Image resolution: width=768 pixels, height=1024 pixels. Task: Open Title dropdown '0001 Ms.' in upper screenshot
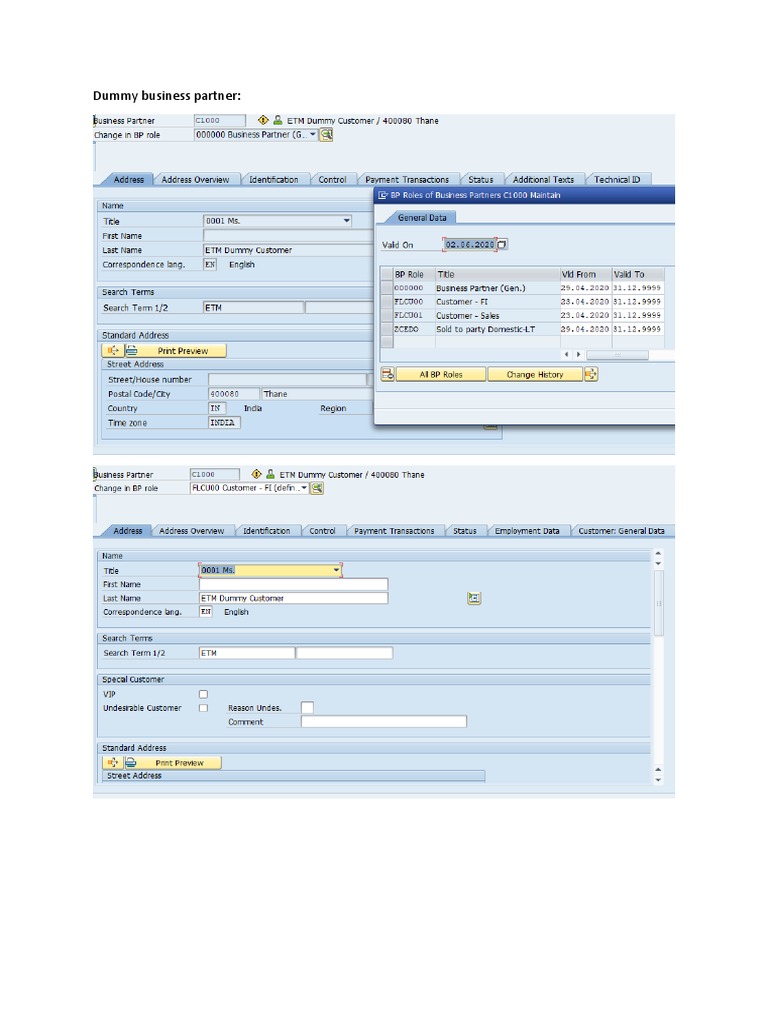(x=347, y=221)
